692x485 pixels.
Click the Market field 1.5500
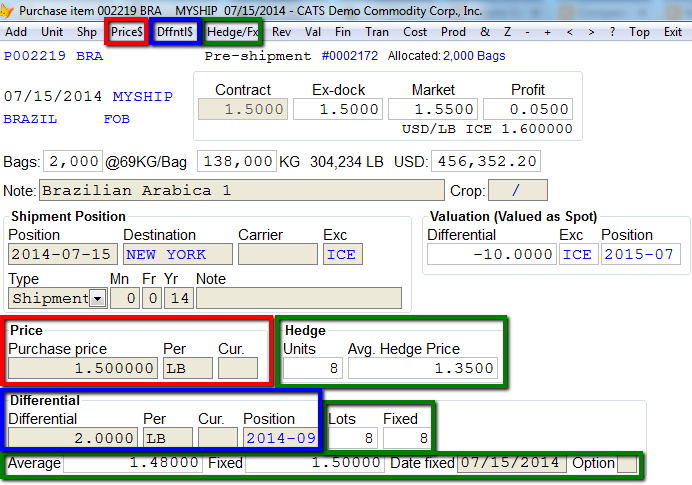point(433,109)
